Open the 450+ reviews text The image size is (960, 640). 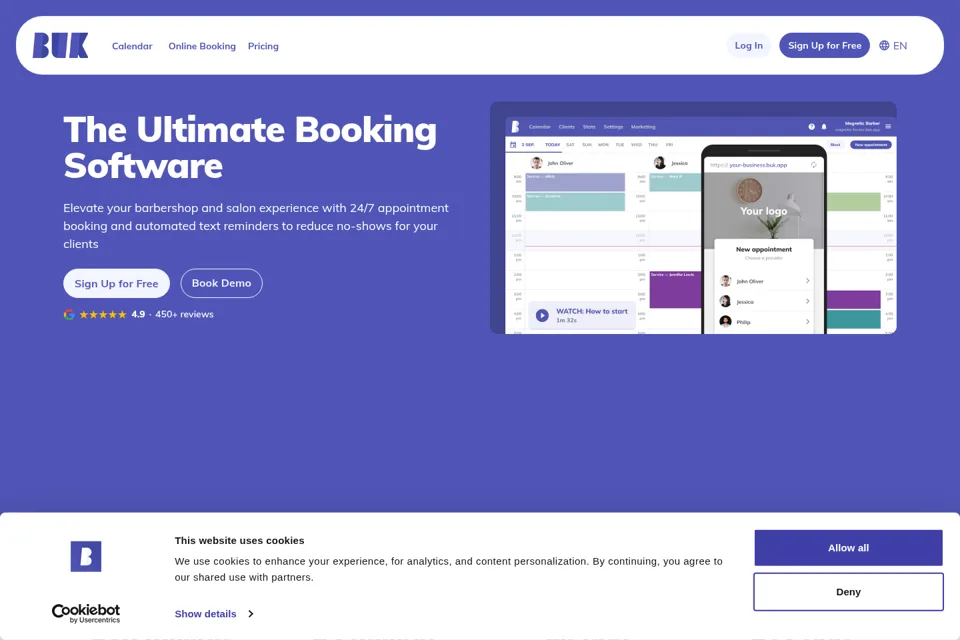click(184, 314)
